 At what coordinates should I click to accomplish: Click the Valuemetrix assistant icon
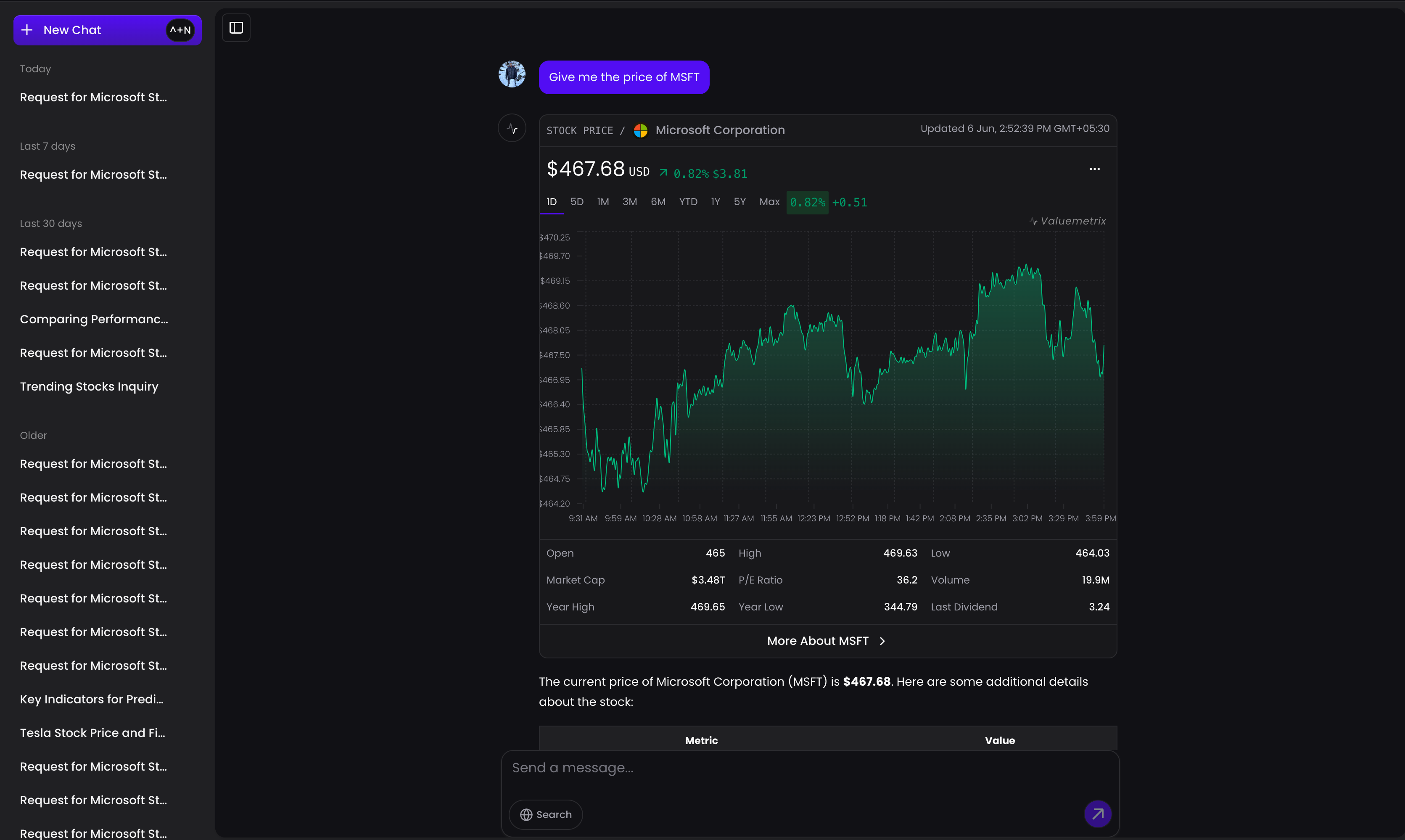512,129
